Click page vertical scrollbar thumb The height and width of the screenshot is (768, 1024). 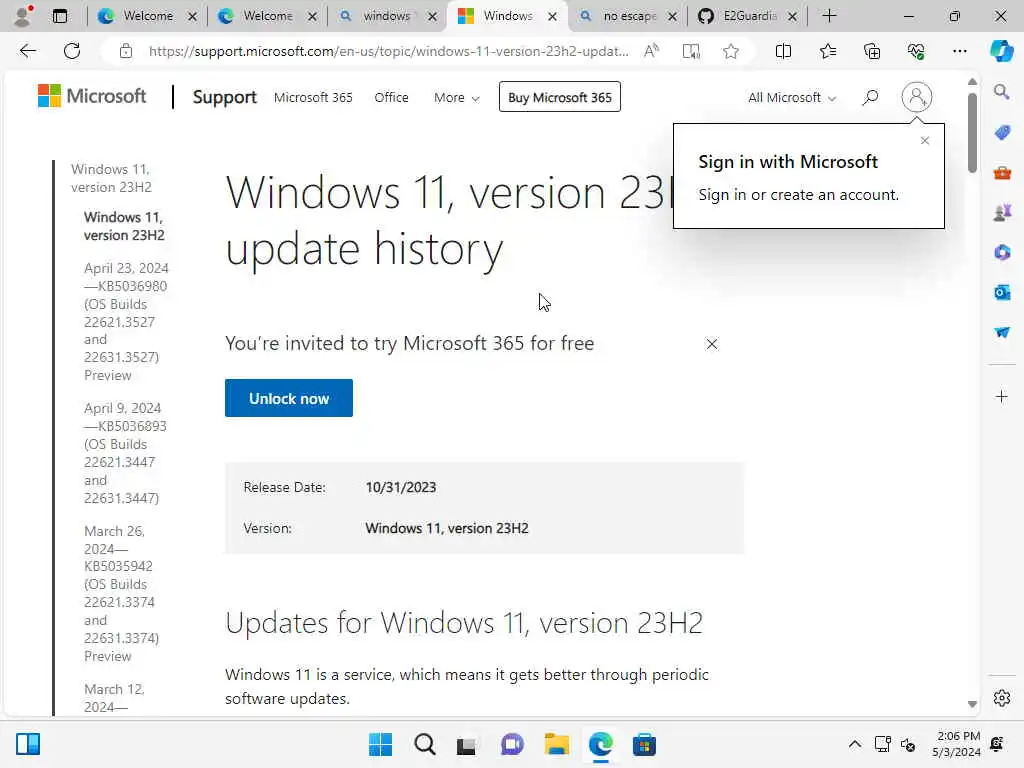tap(972, 133)
